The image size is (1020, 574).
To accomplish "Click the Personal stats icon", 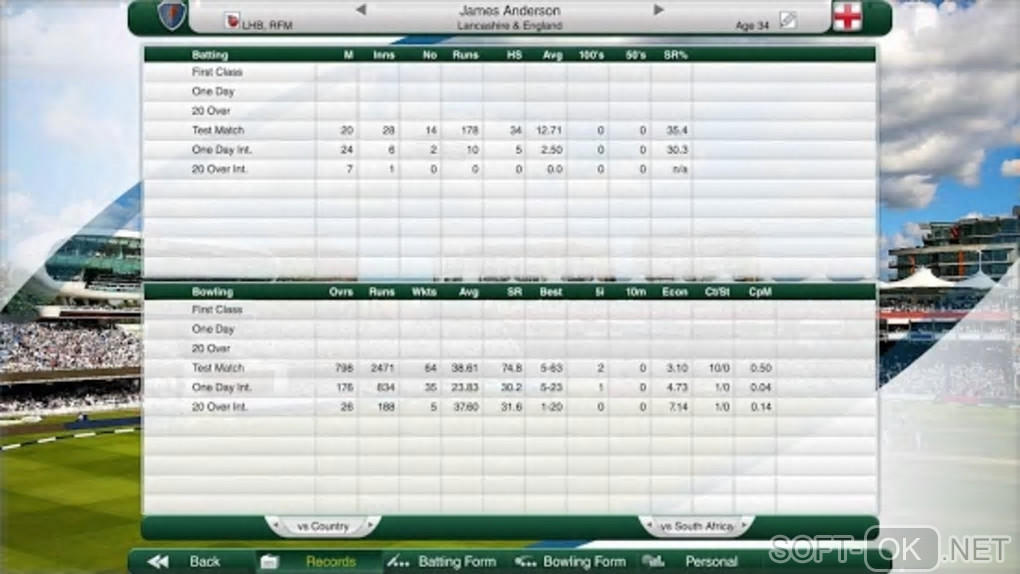I will [653, 561].
